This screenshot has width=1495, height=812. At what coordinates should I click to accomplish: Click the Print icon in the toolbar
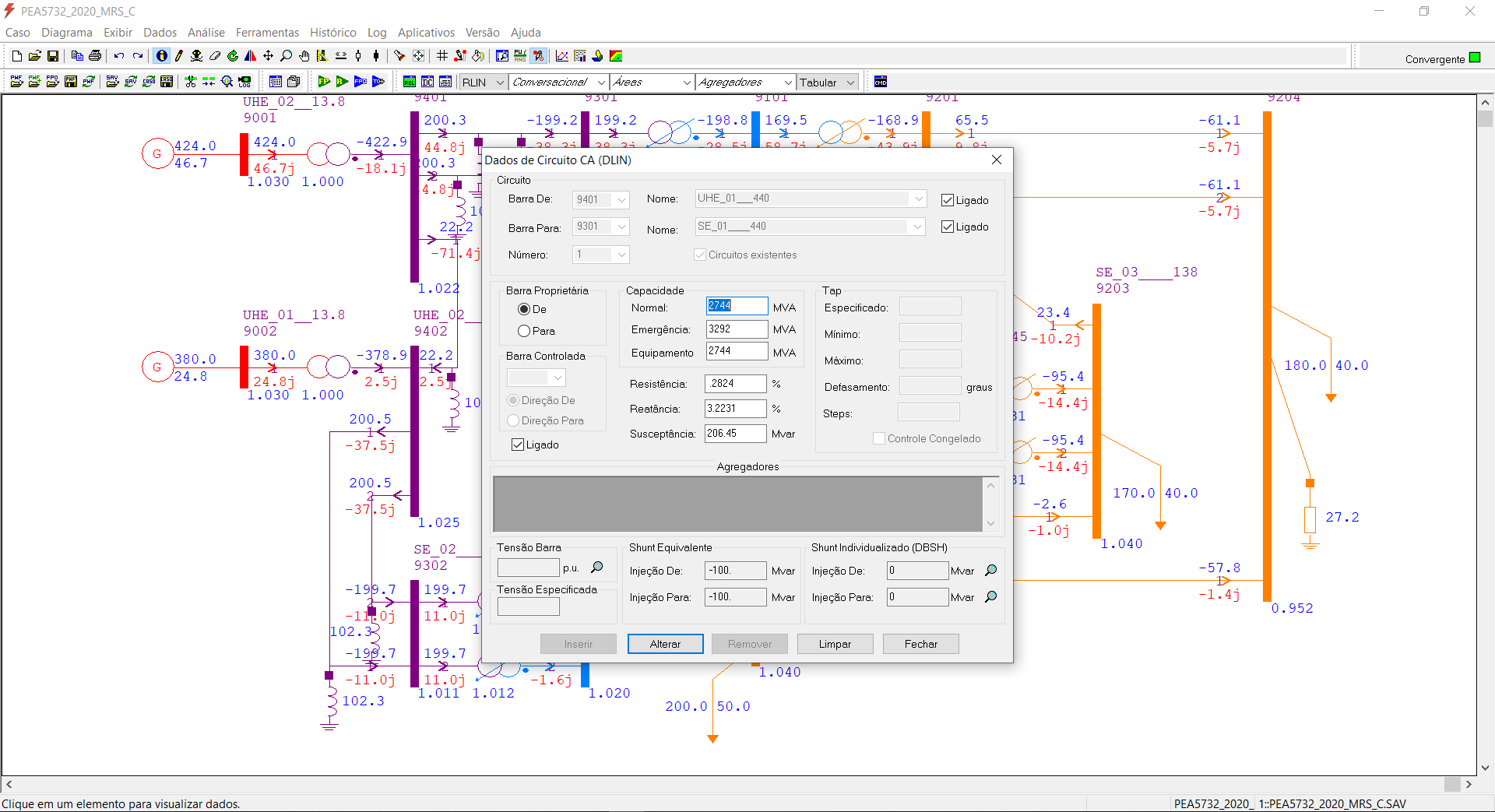click(x=95, y=56)
